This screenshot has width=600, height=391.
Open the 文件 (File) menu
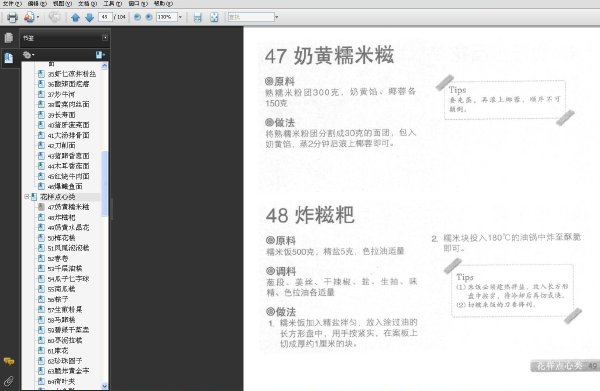pyautogui.click(x=12, y=3)
